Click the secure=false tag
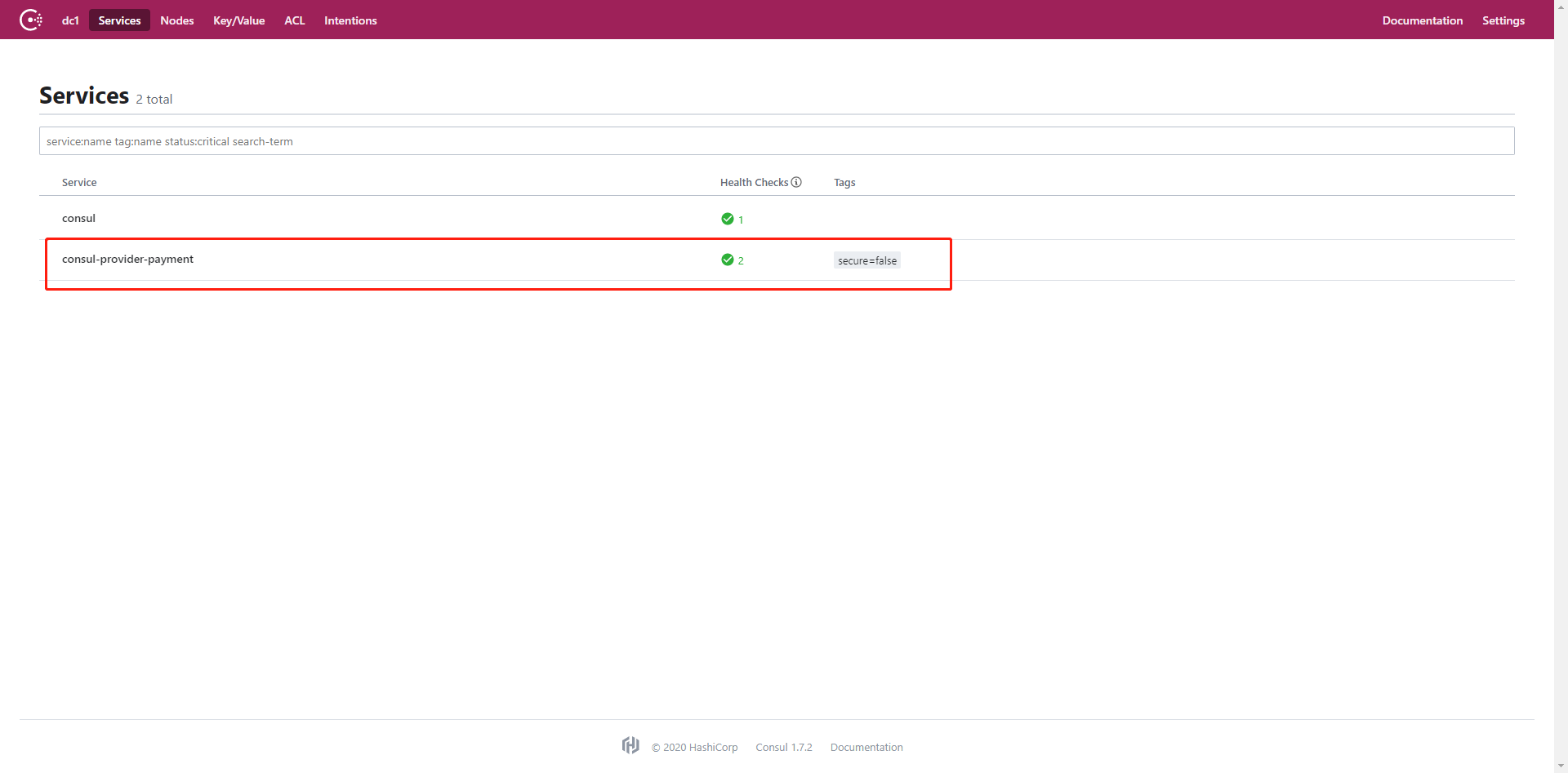 867,260
